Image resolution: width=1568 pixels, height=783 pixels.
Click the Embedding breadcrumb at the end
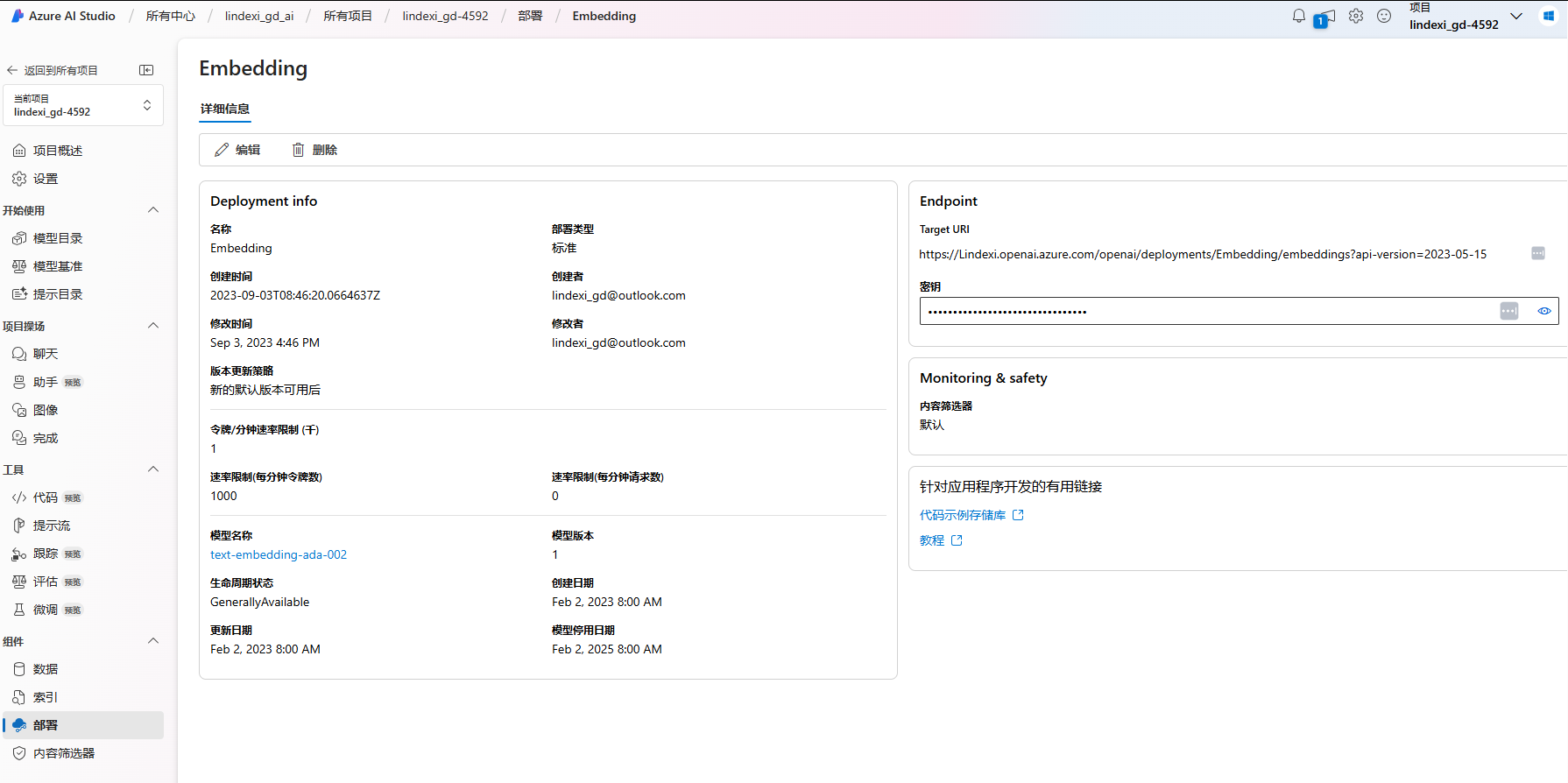[x=604, y=16]
